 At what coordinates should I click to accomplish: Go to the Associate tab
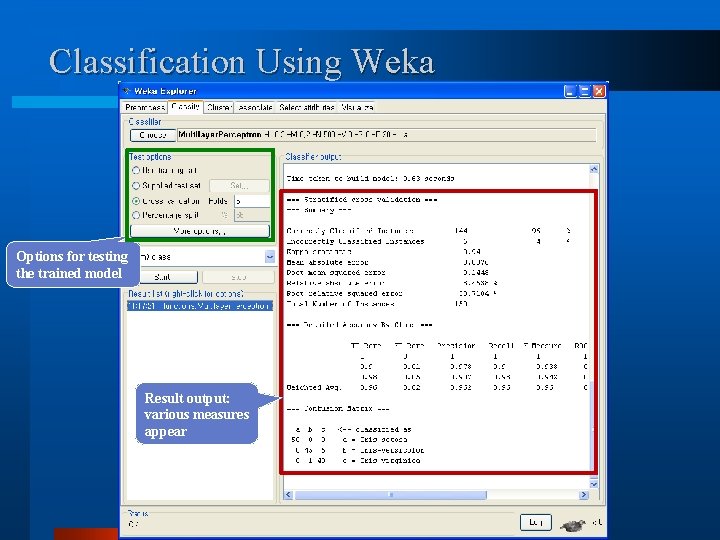(x=255, y=107)
